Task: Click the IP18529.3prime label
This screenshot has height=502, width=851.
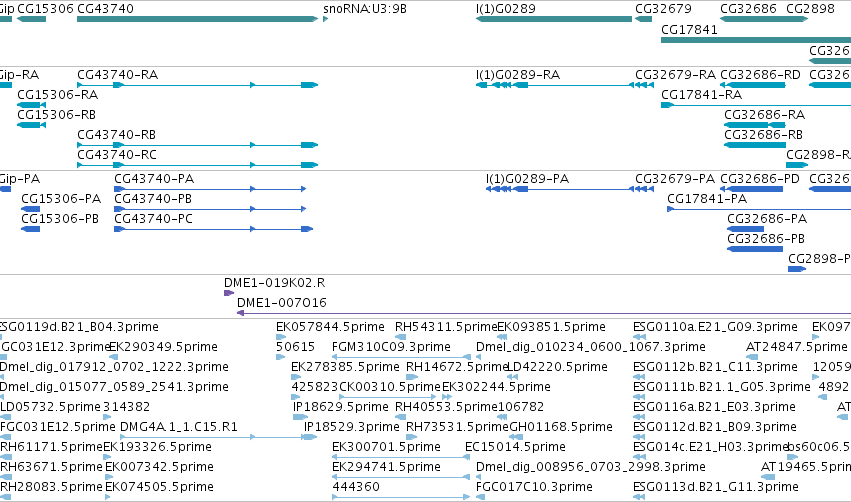Action: point(352,427)
